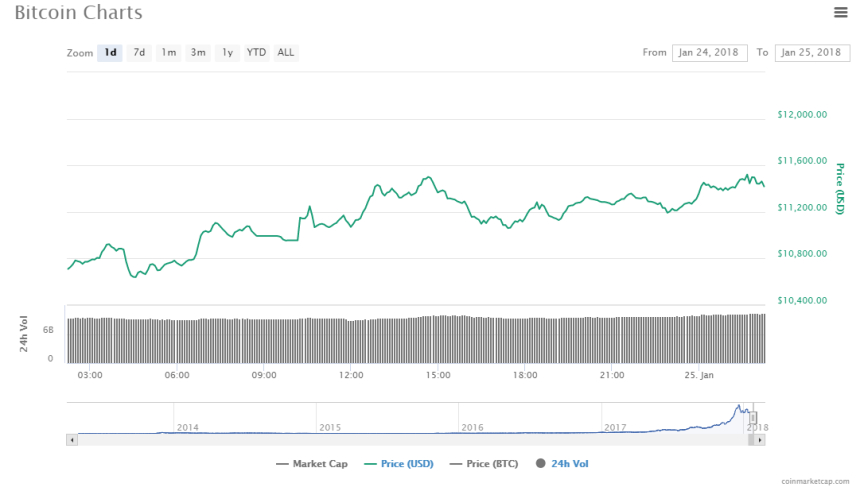
Task: Set zoom range to 1m
Action: click(168, 53)
